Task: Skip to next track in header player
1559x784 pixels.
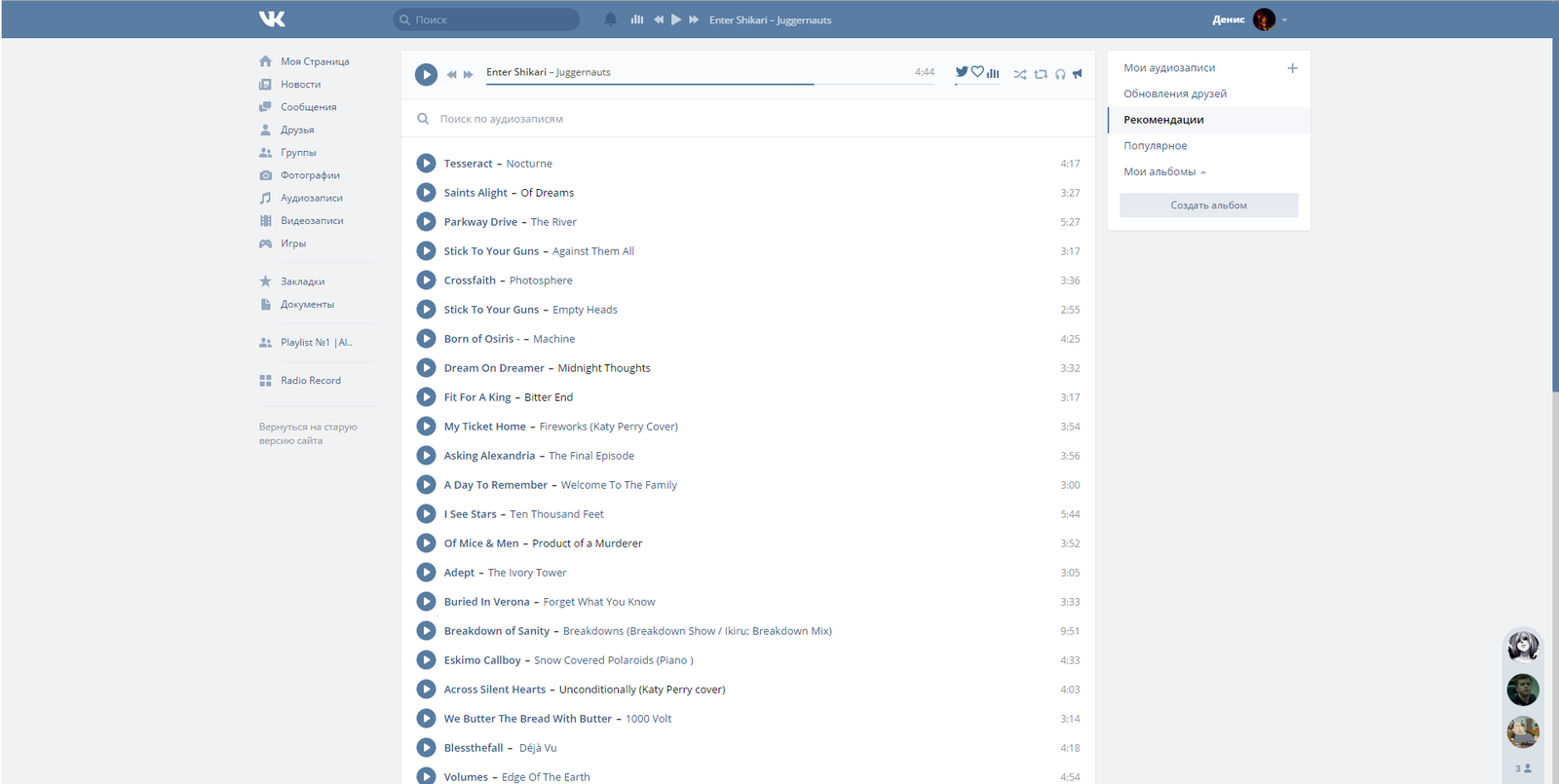Action: click(694, 19)
